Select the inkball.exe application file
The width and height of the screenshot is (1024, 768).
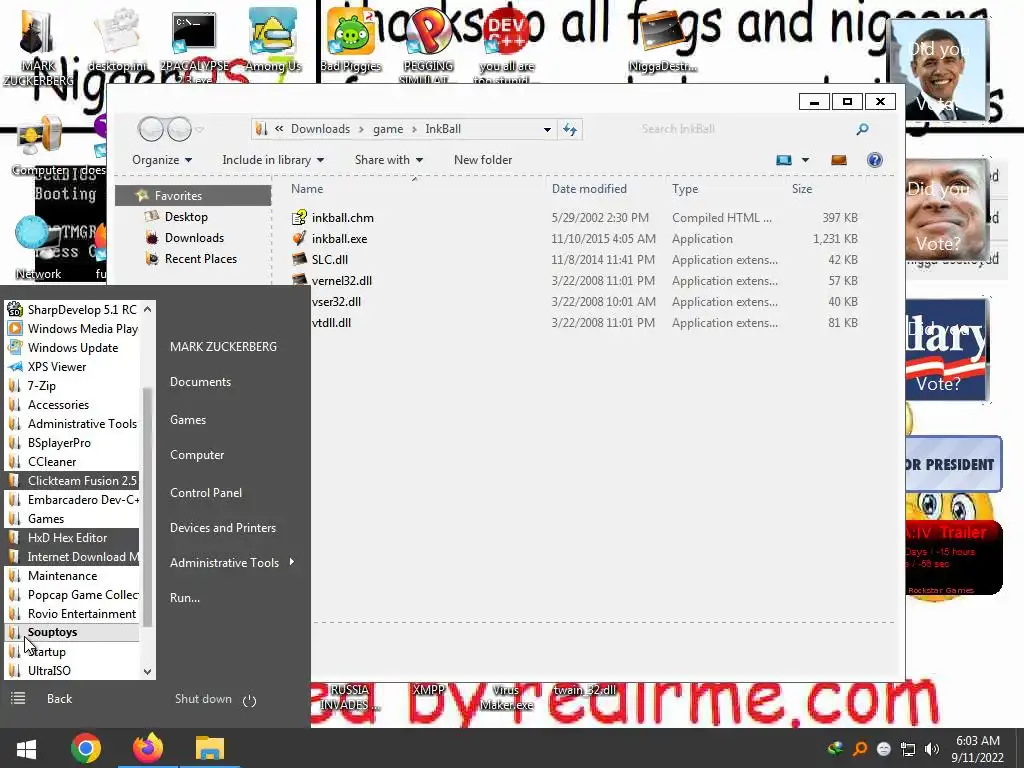[x=339, y=238]
